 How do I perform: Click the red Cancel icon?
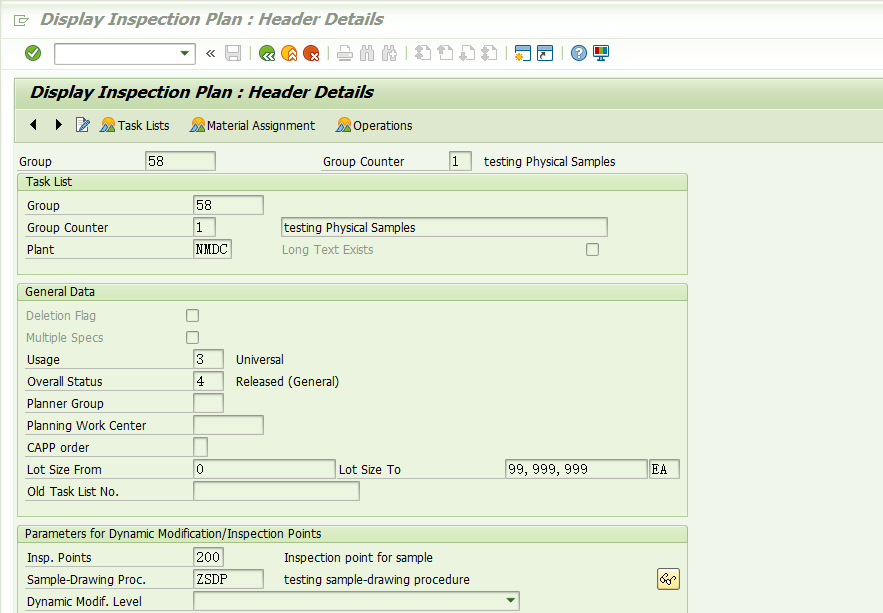click(x=311, y=53)
